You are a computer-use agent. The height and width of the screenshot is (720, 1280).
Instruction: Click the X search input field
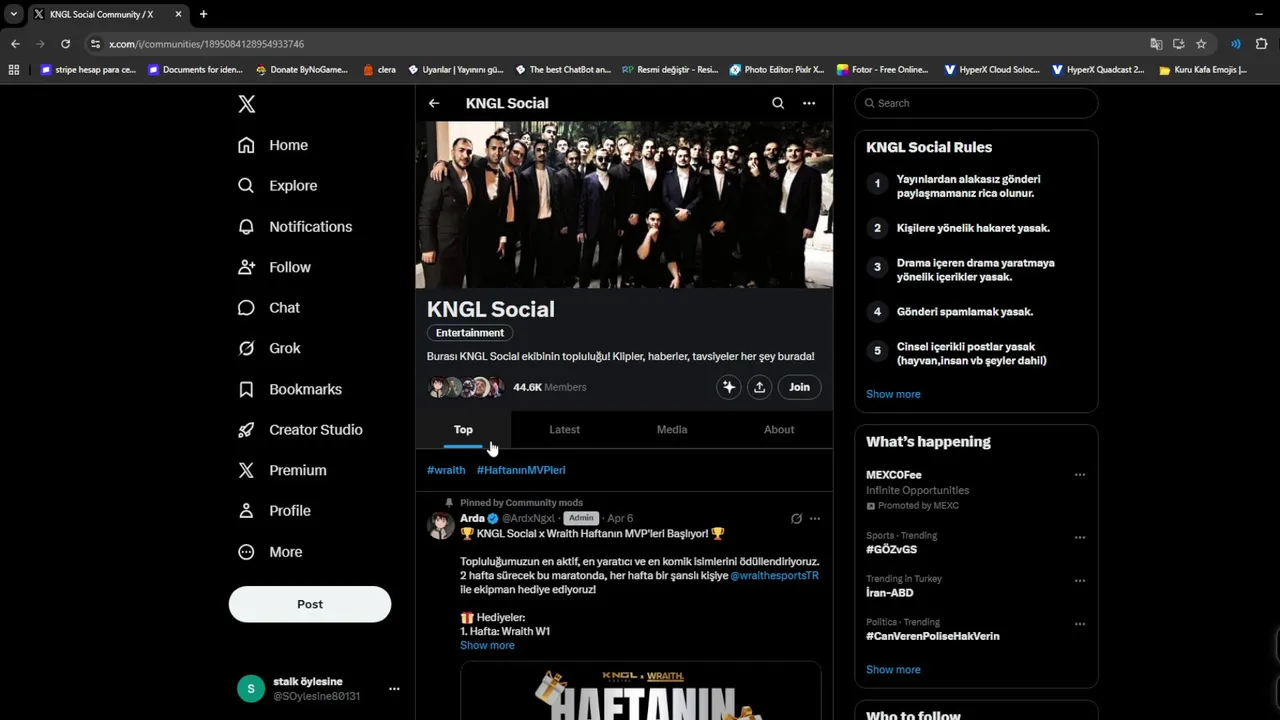click(976, 103)
